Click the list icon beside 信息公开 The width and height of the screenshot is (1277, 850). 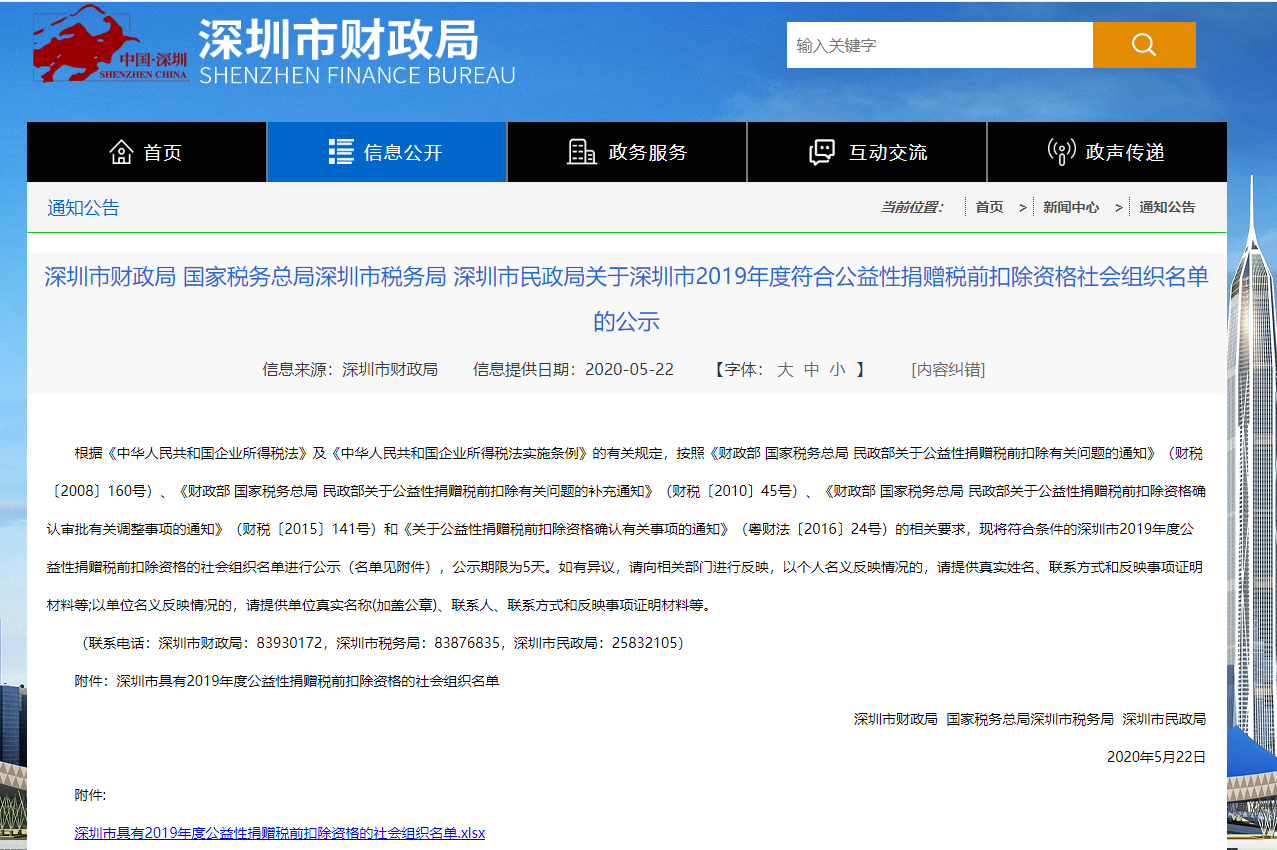[341, 152]
